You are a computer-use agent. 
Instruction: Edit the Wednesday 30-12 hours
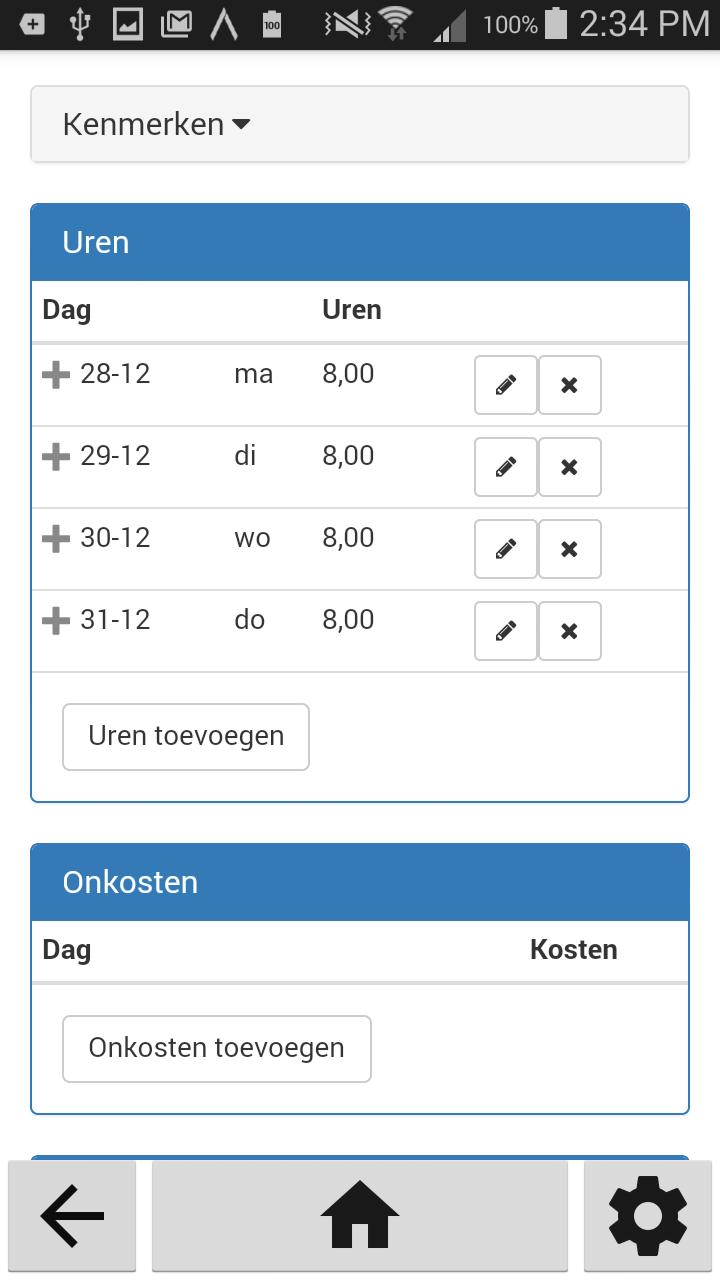tap(505, 549)
